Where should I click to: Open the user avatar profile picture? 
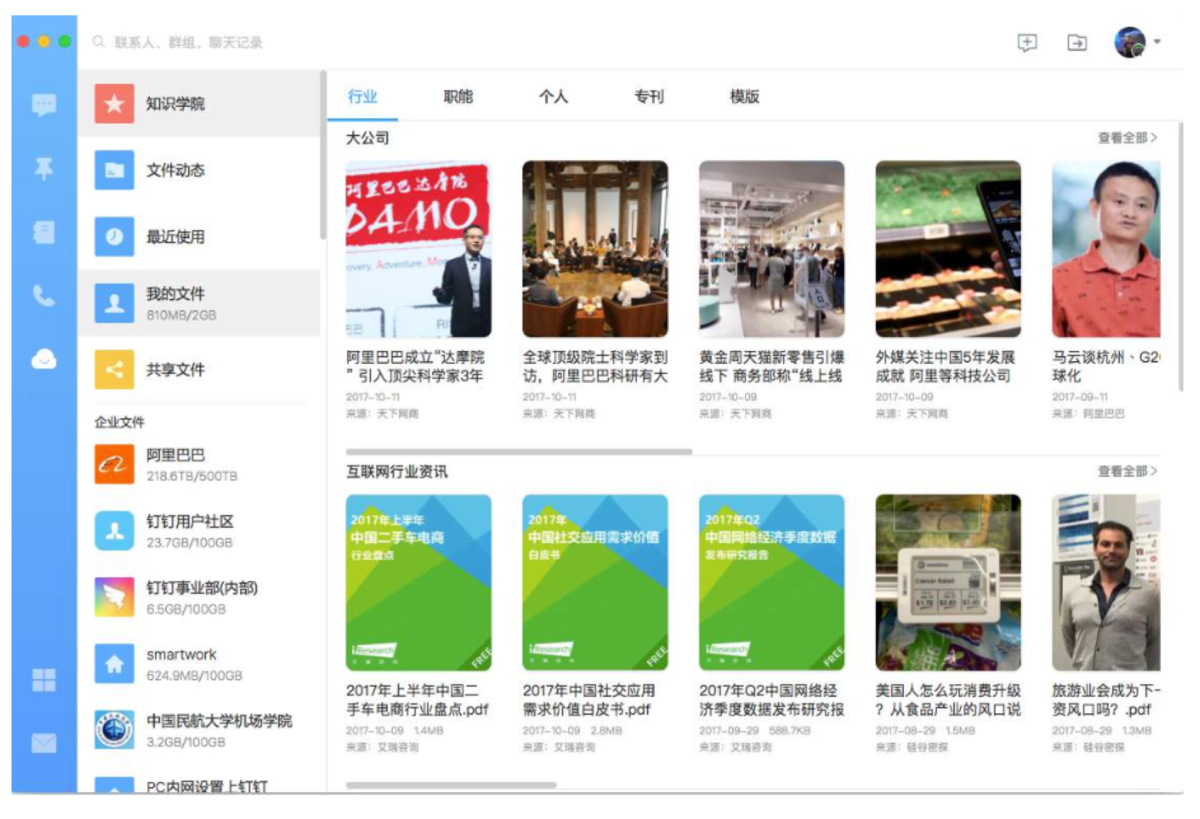[1130, 42]
